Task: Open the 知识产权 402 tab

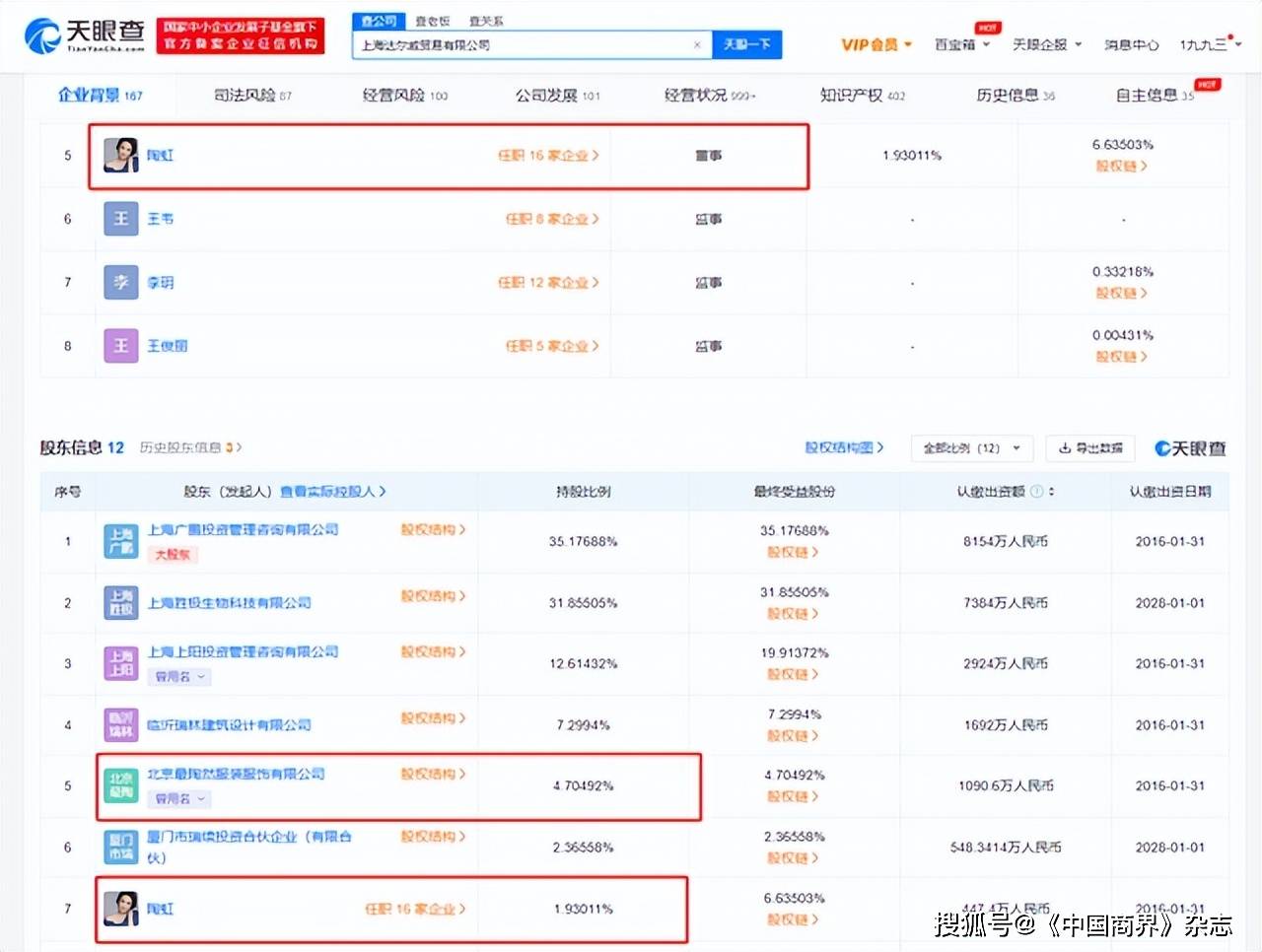Action: 863,96
